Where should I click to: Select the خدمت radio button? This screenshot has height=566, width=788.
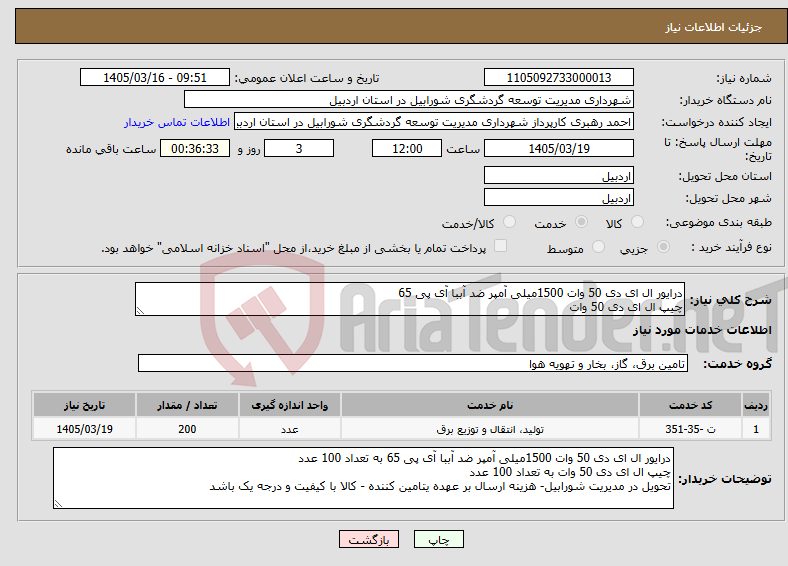click(581, 222)
